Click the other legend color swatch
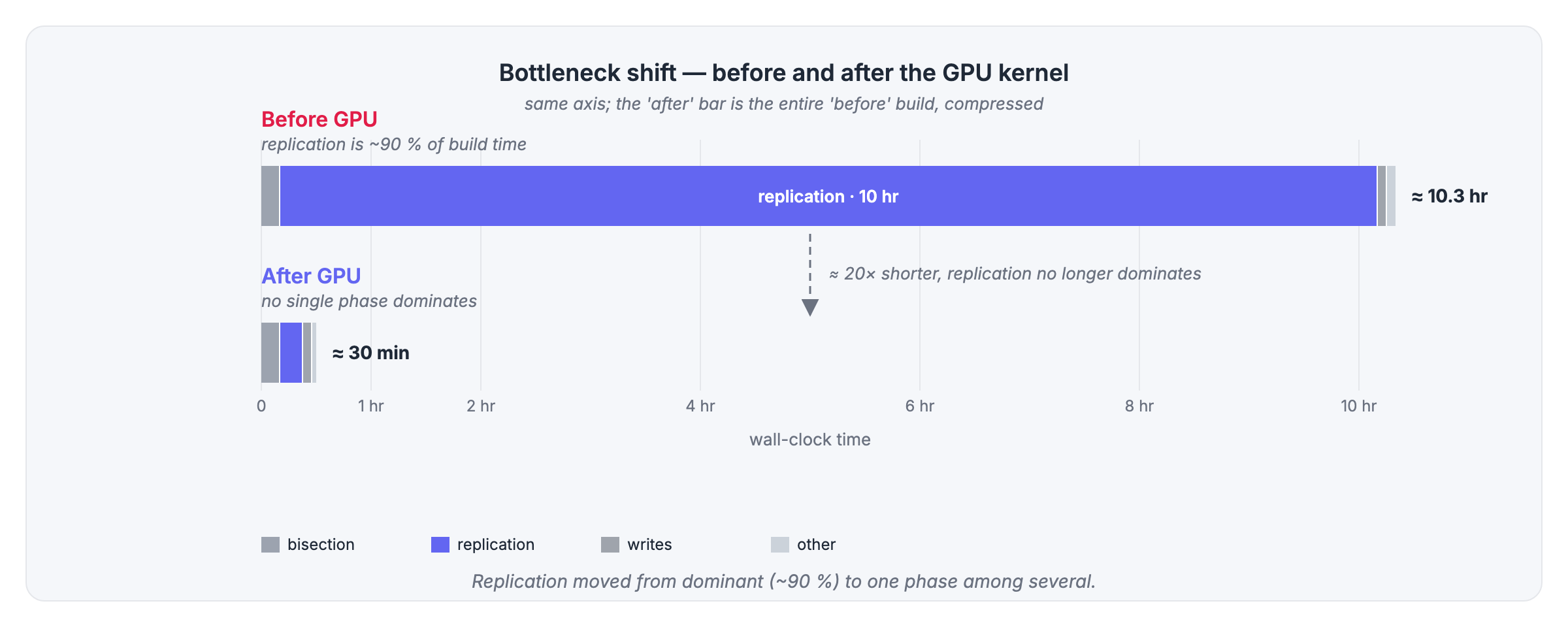The height and width of the screenshot is (627, 1568). pos(780,545)
